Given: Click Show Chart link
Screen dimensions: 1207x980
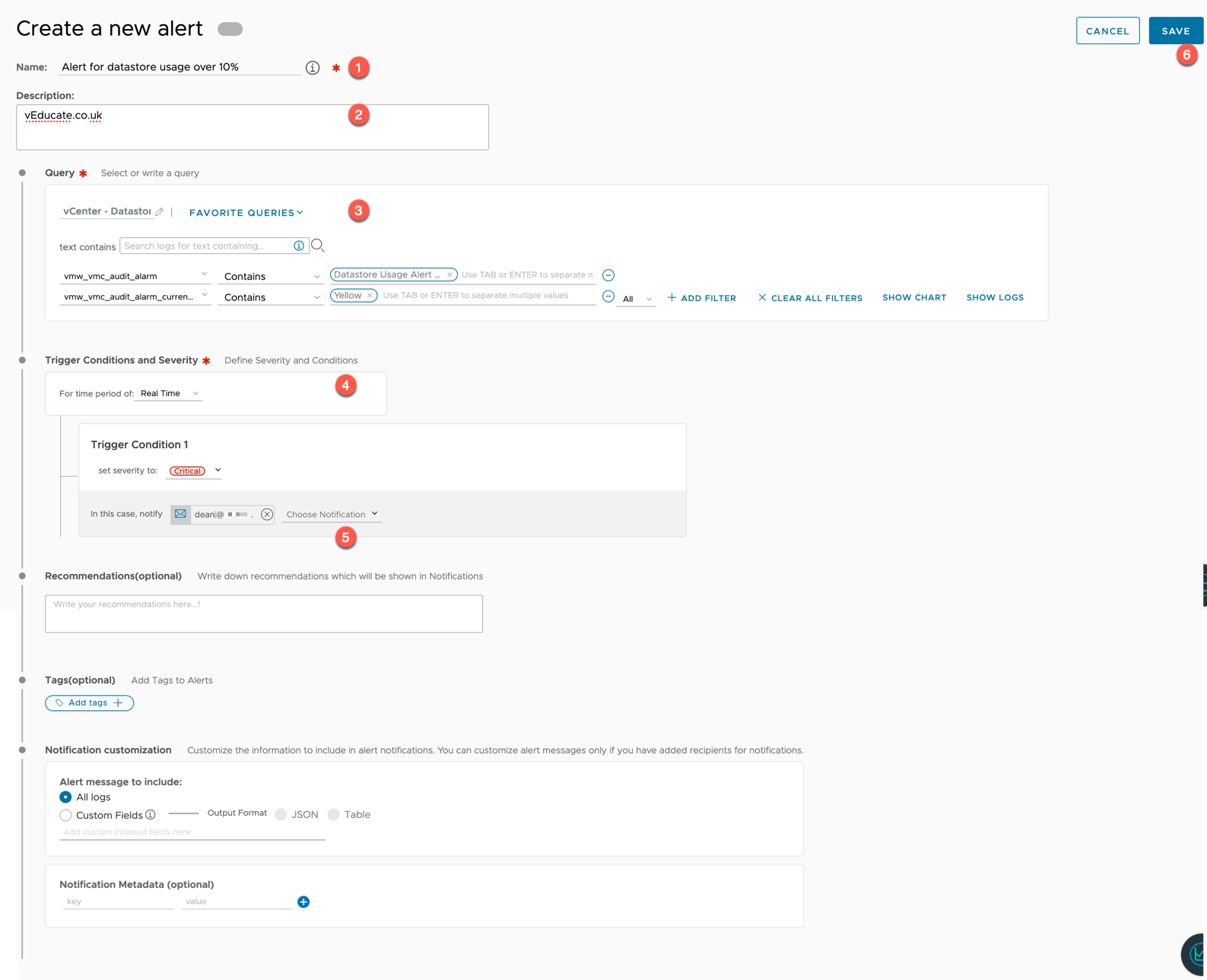Looking at the screenshot, I should tap(914, 297).
